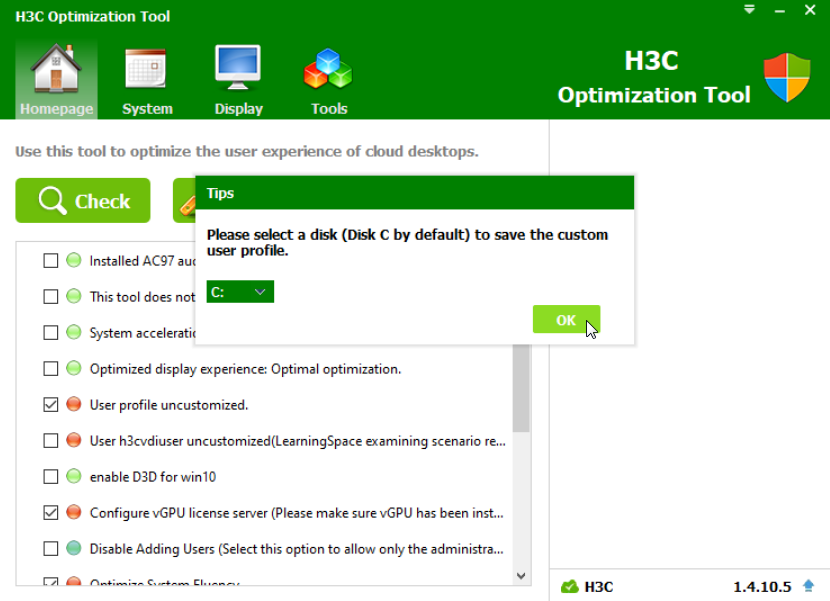Screen dimensions: 830x601
Task: Tick the System acceleration checkbox
Action: click(50, 333)
